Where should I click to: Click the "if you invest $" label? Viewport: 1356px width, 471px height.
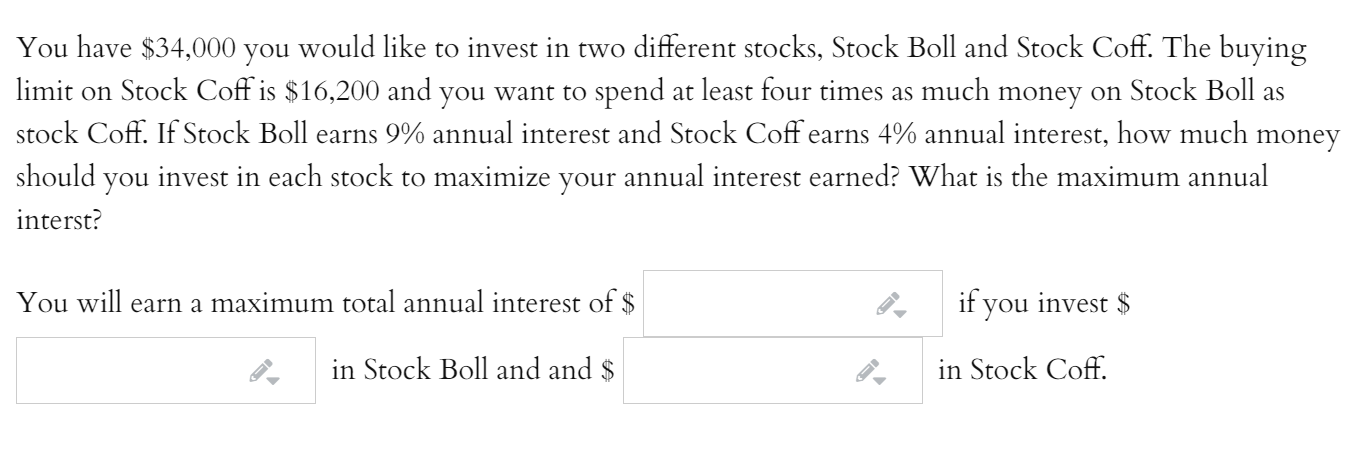(1044, 304)
